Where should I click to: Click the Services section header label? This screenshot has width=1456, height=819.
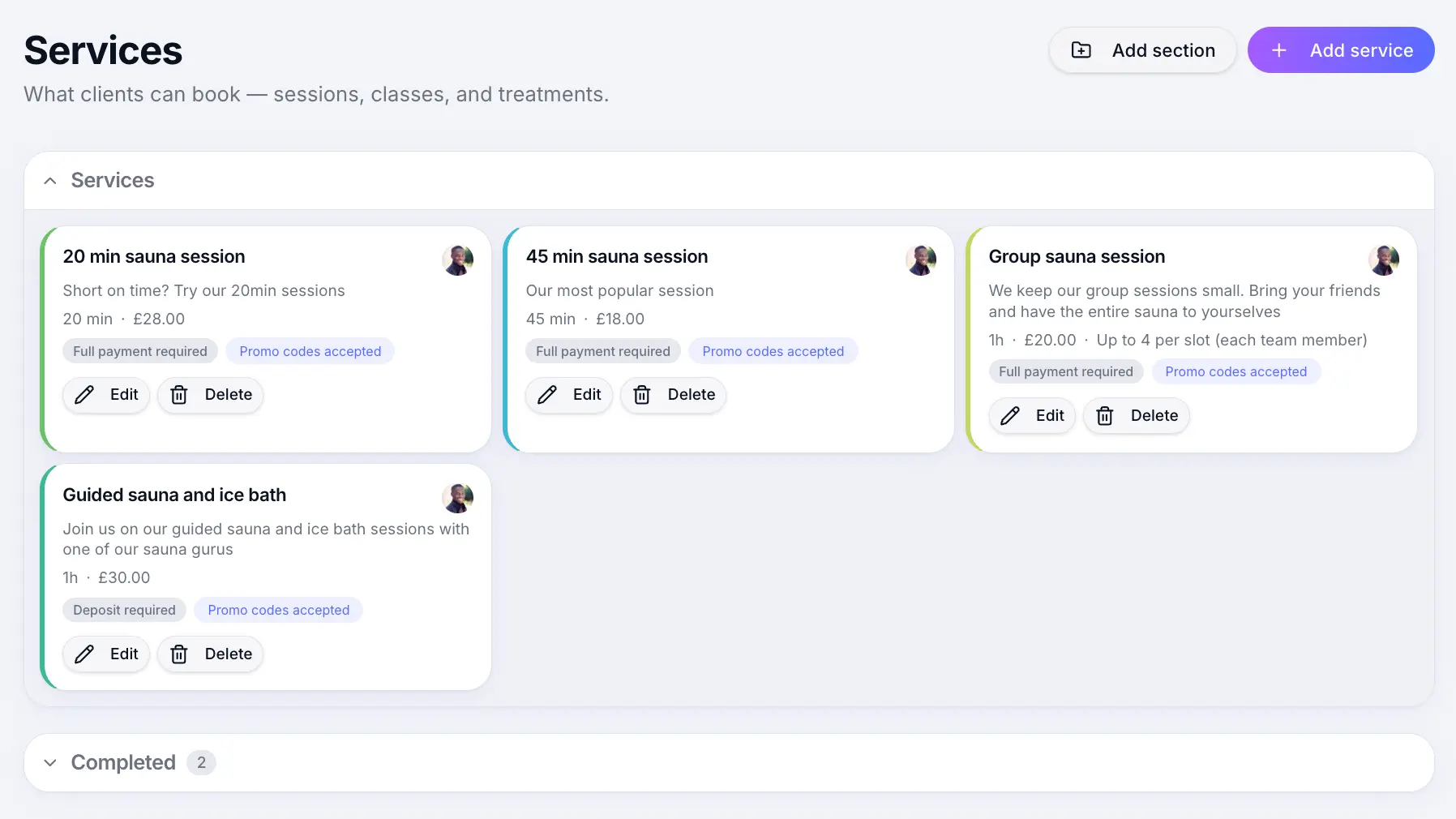click(113, 181)
